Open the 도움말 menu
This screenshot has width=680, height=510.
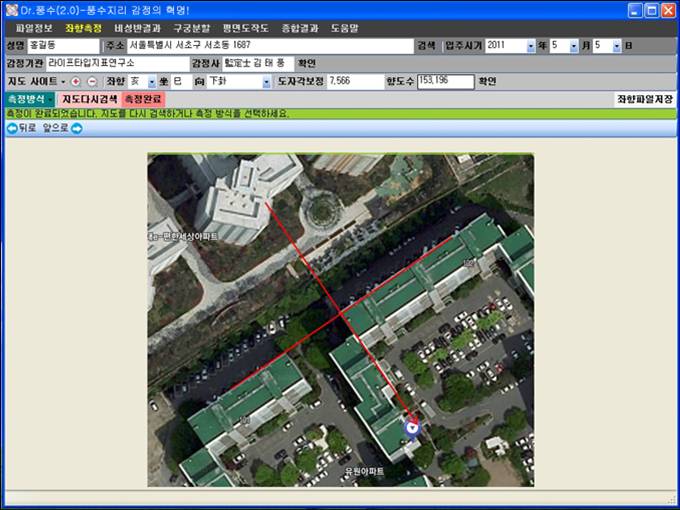click(345, 29)
